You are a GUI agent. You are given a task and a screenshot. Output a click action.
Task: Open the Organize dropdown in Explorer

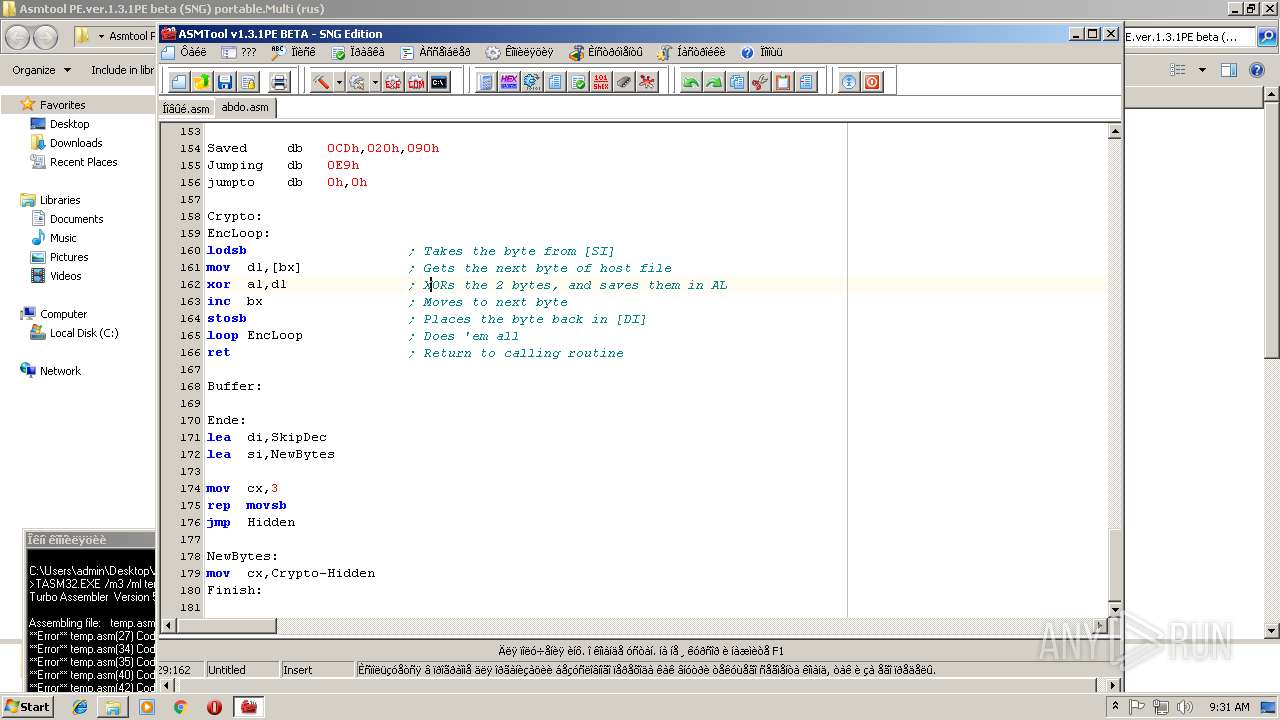tap(41, 70)
